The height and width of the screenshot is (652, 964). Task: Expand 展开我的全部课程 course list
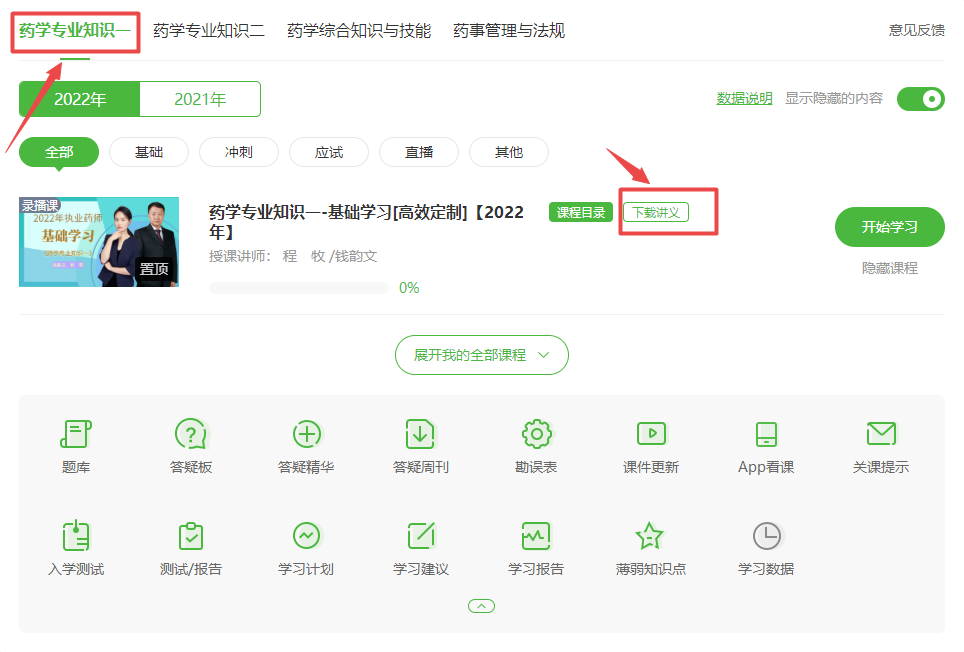(481, 355)
